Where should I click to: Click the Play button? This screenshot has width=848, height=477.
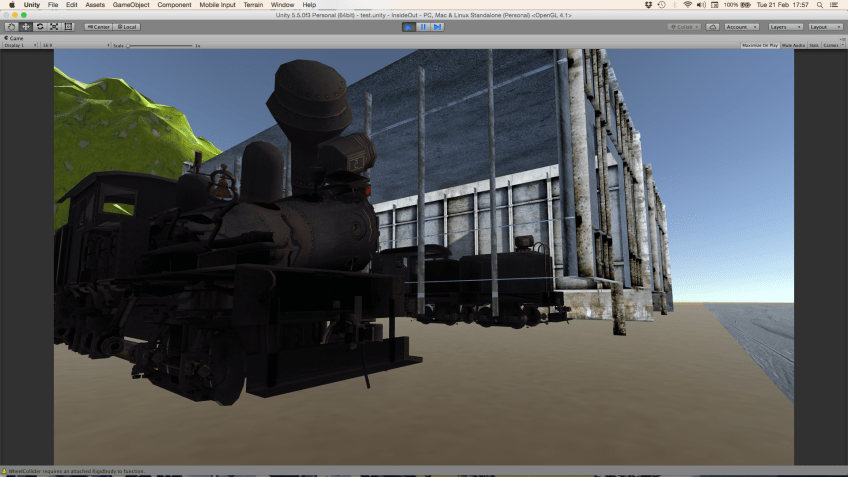pyautogui.click(x=409, y=27)
